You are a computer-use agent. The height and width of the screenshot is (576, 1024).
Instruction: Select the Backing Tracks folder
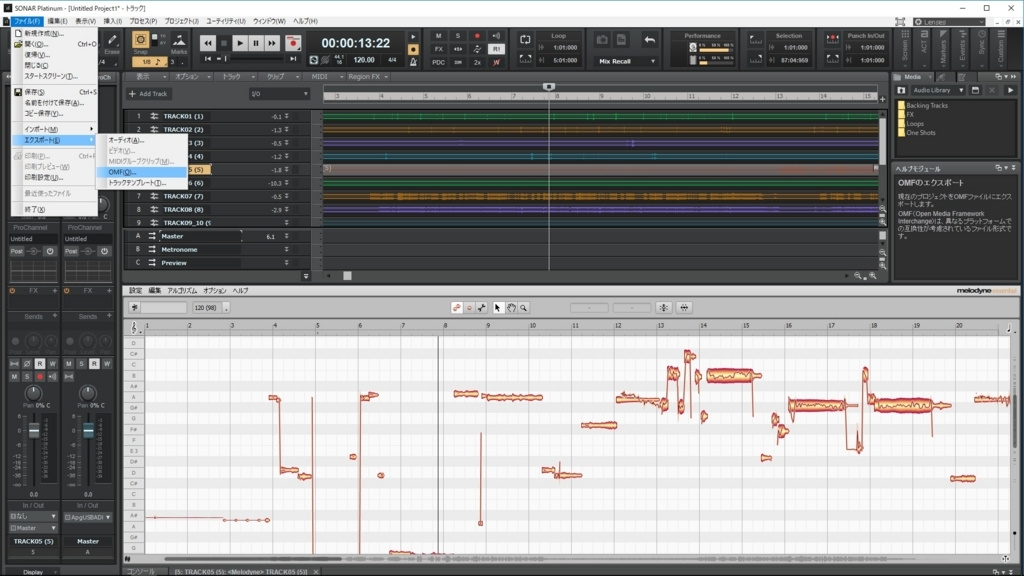point(922,105)
